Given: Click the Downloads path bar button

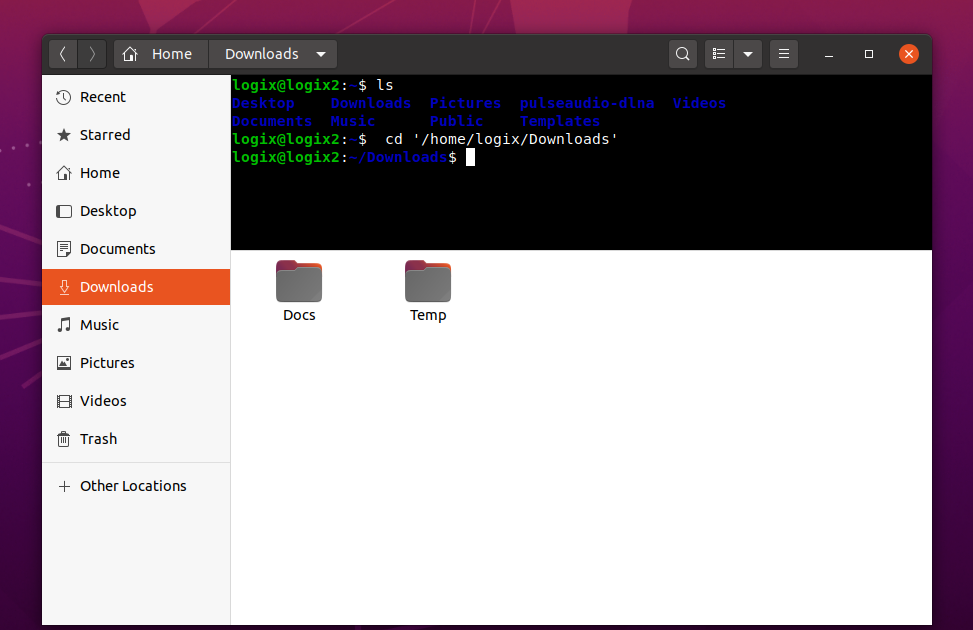Looking at the screenshot, I should [273, 55].
